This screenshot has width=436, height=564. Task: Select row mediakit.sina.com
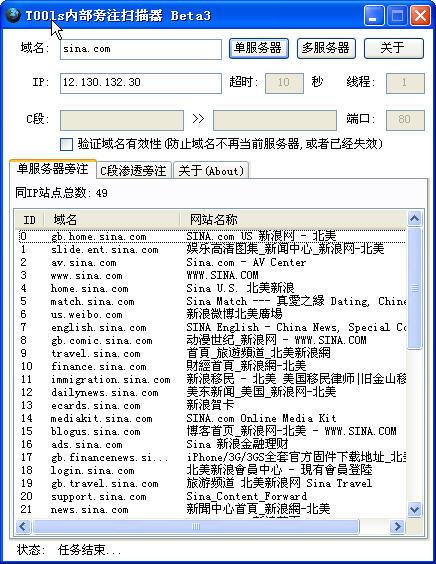click(212, 418)
